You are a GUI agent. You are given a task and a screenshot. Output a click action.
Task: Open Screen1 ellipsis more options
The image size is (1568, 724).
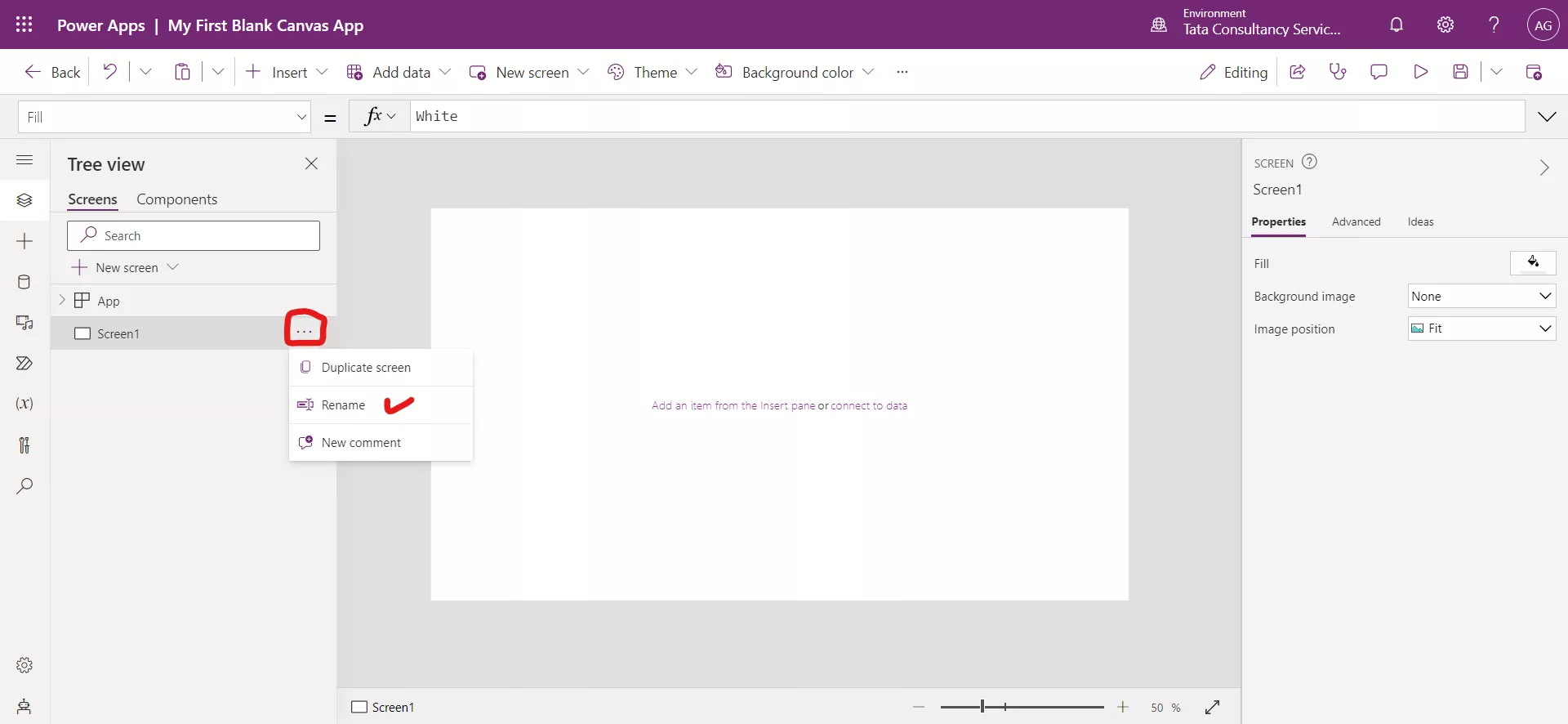coord(305,331)
